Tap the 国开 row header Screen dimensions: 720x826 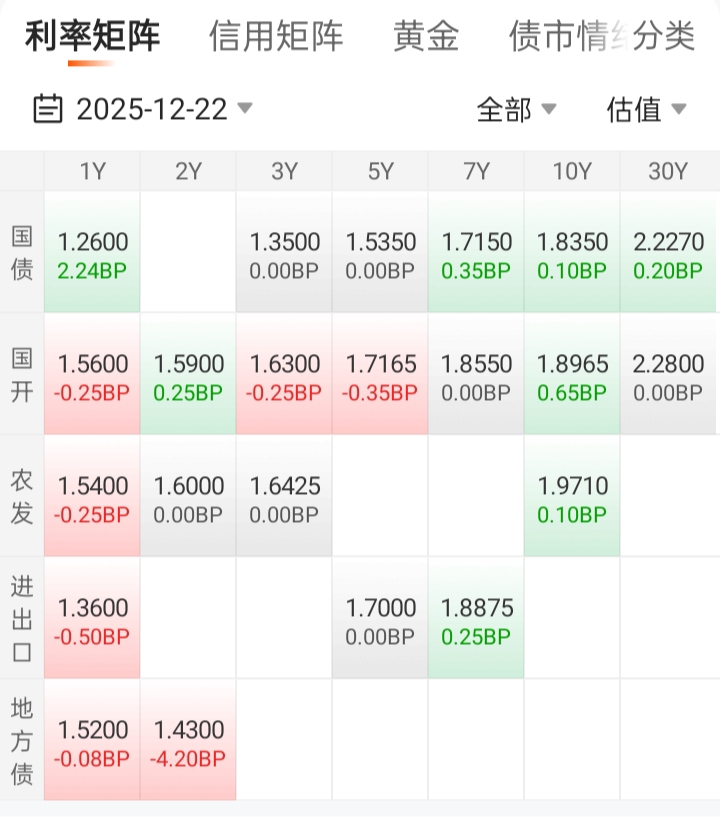22,374
